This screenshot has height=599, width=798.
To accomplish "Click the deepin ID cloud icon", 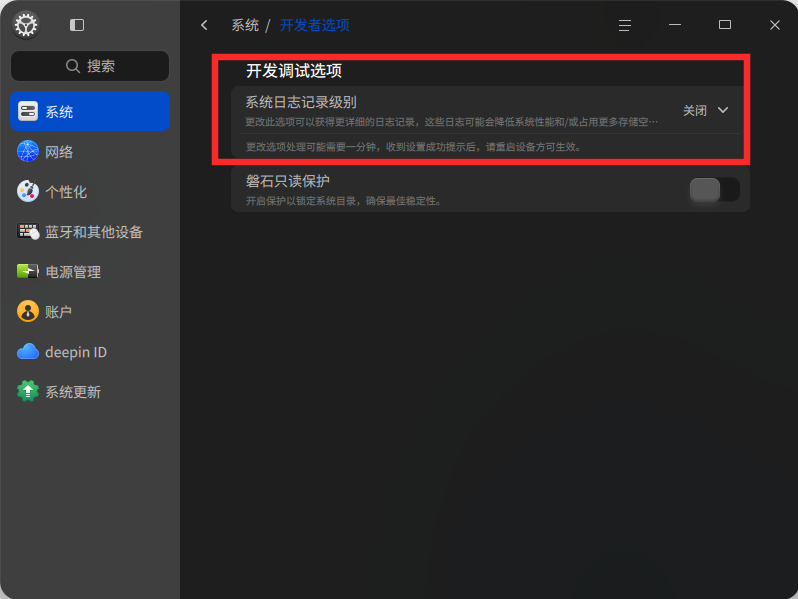I will click(28, 352).
